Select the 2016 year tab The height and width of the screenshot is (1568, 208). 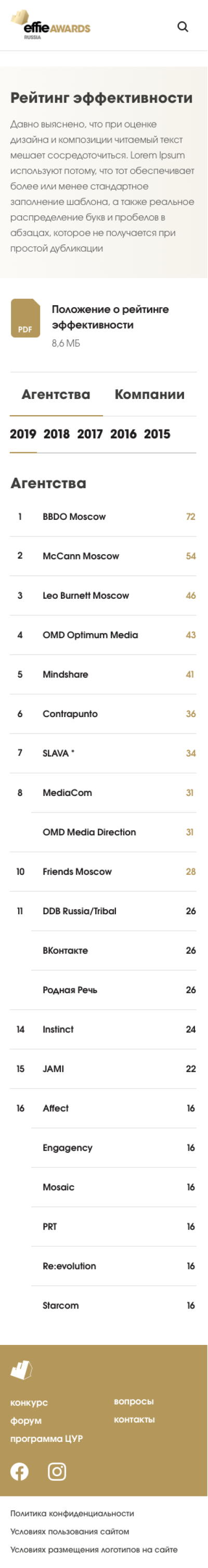123,434
